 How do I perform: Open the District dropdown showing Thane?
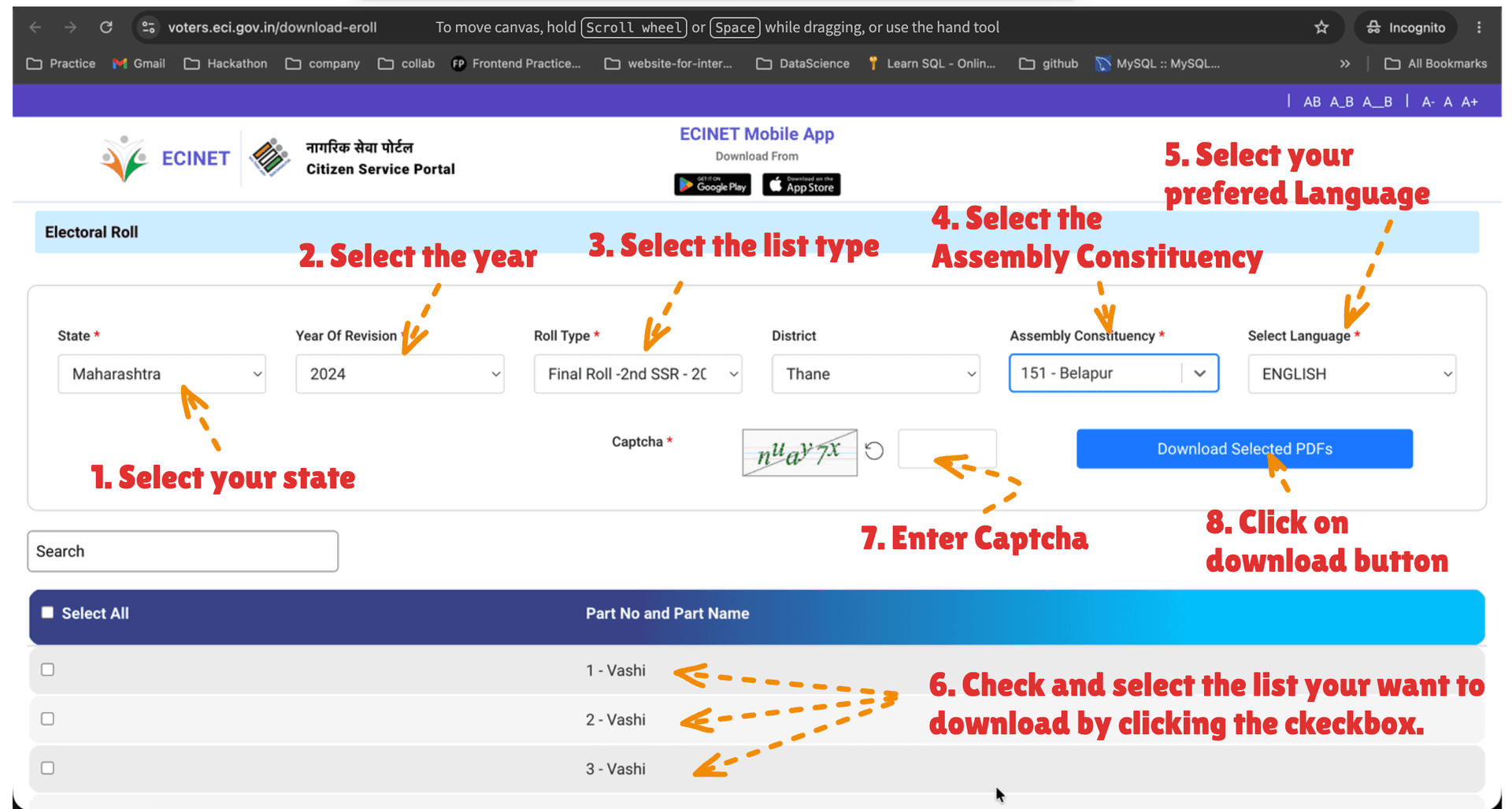tap(876, 374)
